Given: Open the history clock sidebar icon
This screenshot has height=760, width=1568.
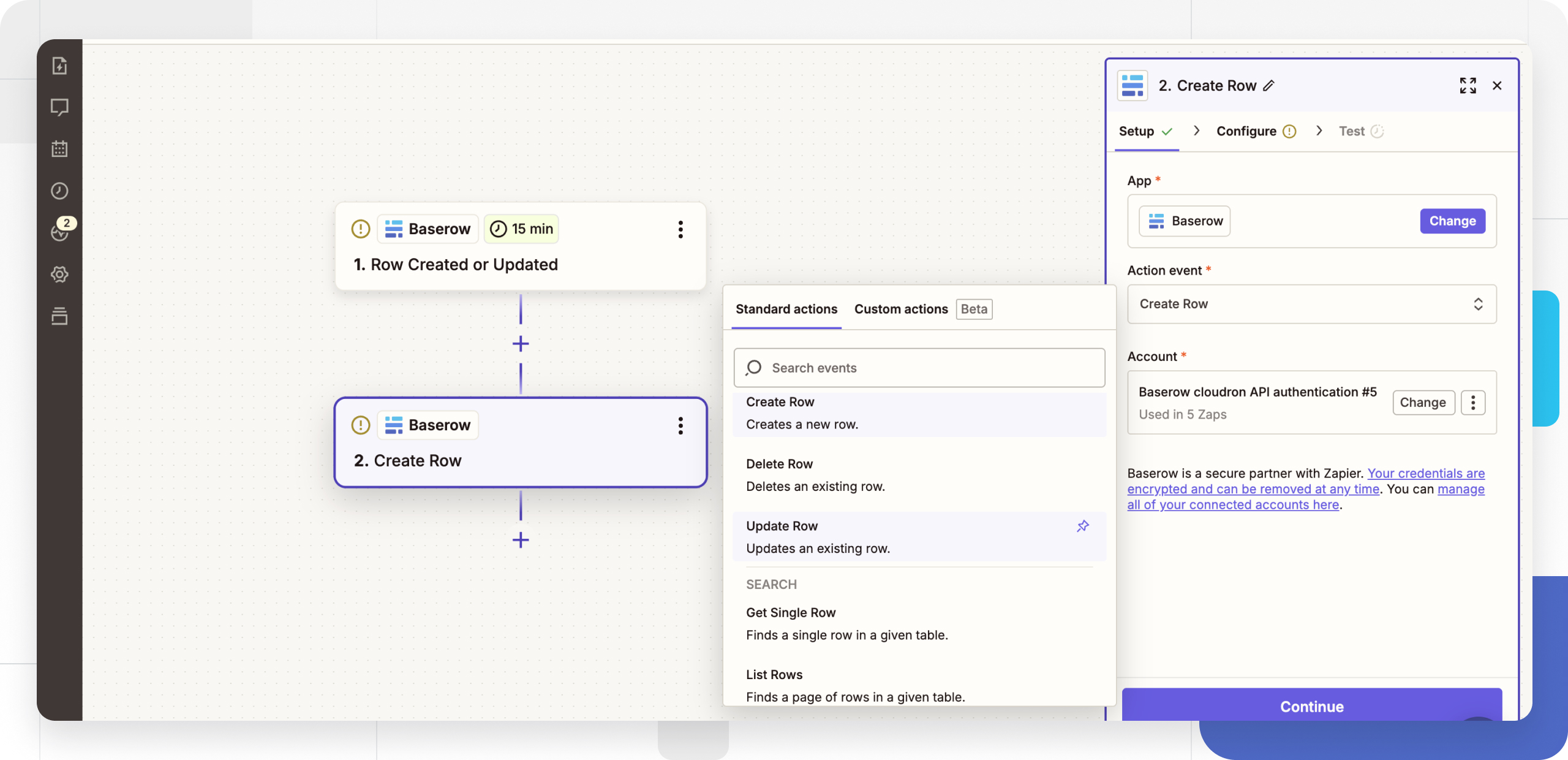Looking at the screenshot, I should pos(59,191).
